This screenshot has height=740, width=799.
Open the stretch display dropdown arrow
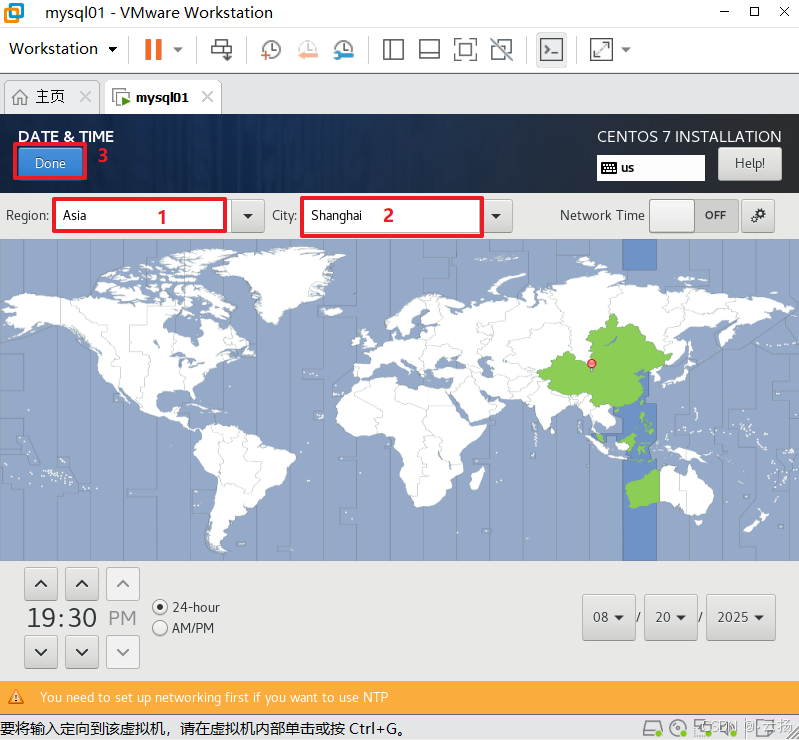(x=626, y=49)
